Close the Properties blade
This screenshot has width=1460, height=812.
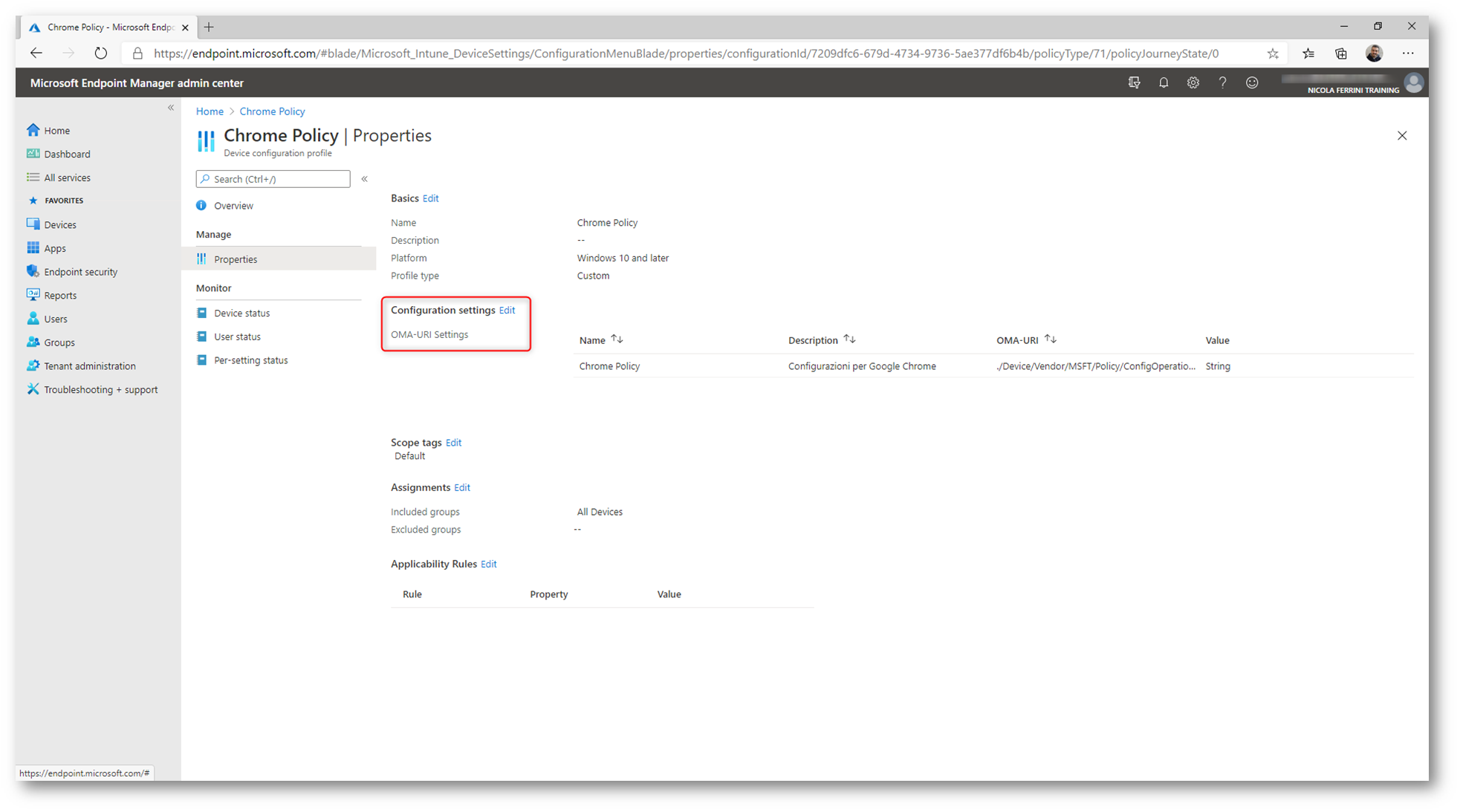1402,136
